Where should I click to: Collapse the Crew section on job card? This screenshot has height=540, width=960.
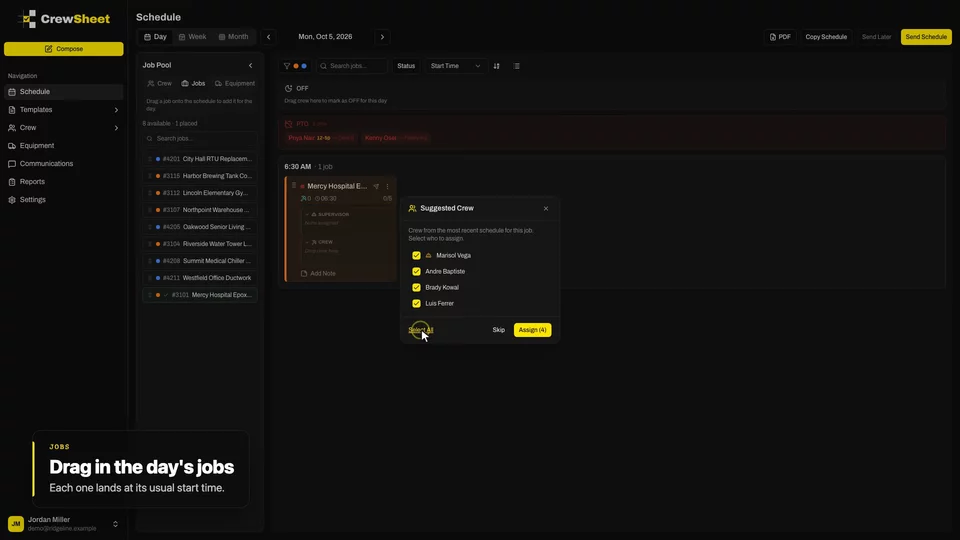point(307,242)
